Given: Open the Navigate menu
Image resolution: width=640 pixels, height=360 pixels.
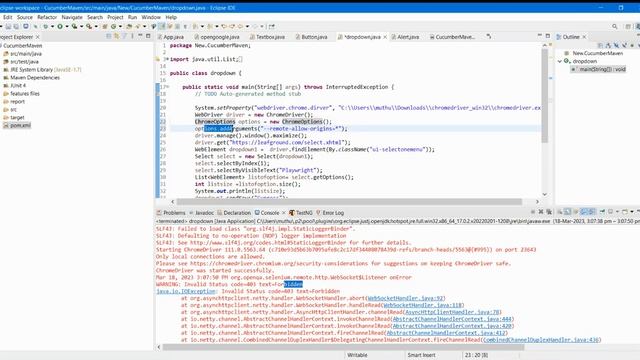Looking at the screenshot, I should click(72, 17).
